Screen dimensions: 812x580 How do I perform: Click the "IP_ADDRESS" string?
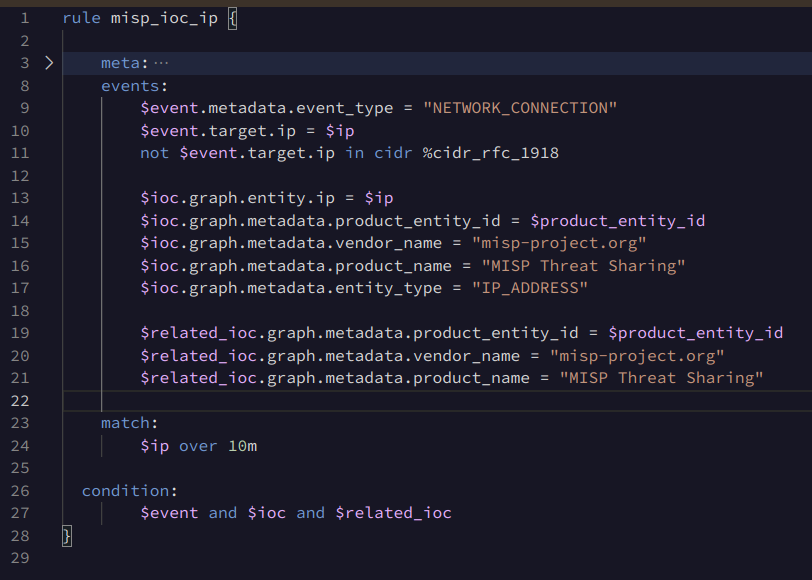530,288
